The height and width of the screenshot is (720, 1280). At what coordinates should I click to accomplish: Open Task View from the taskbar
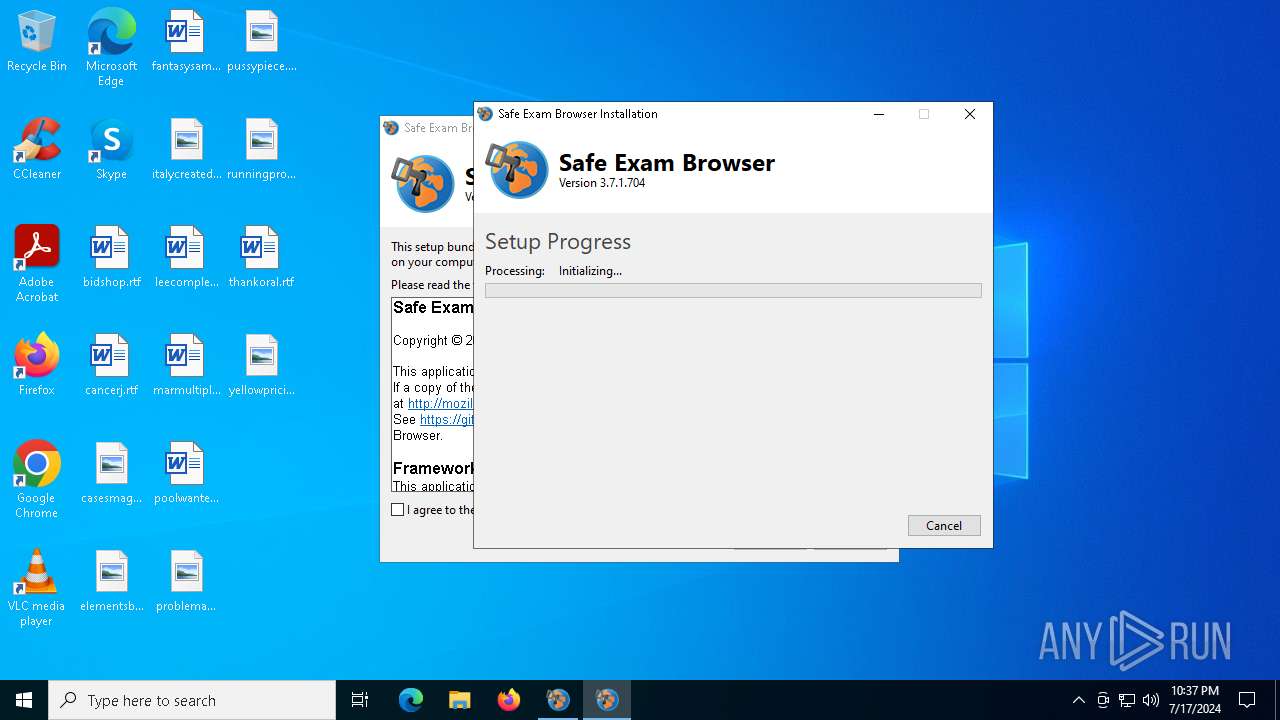pos(360,700)
